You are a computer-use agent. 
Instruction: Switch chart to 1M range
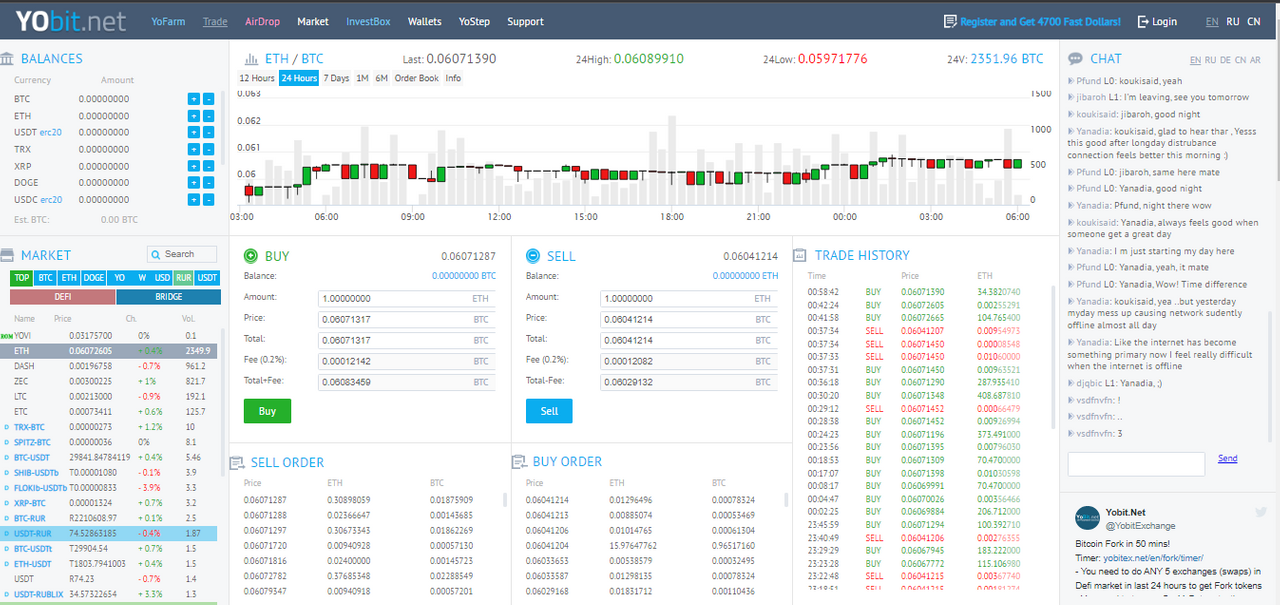pyautogui.click(x=362, y=78)
